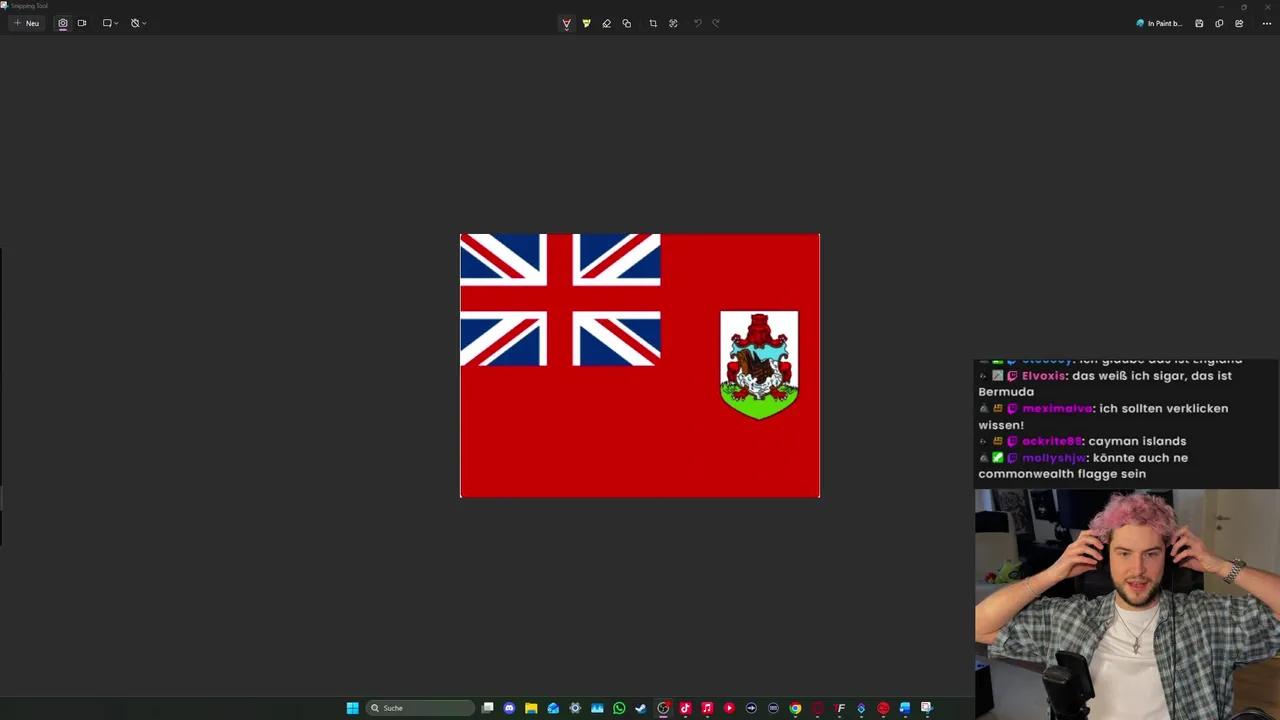
Task: Open the Windows Start menu
Action: click(352, 708)
